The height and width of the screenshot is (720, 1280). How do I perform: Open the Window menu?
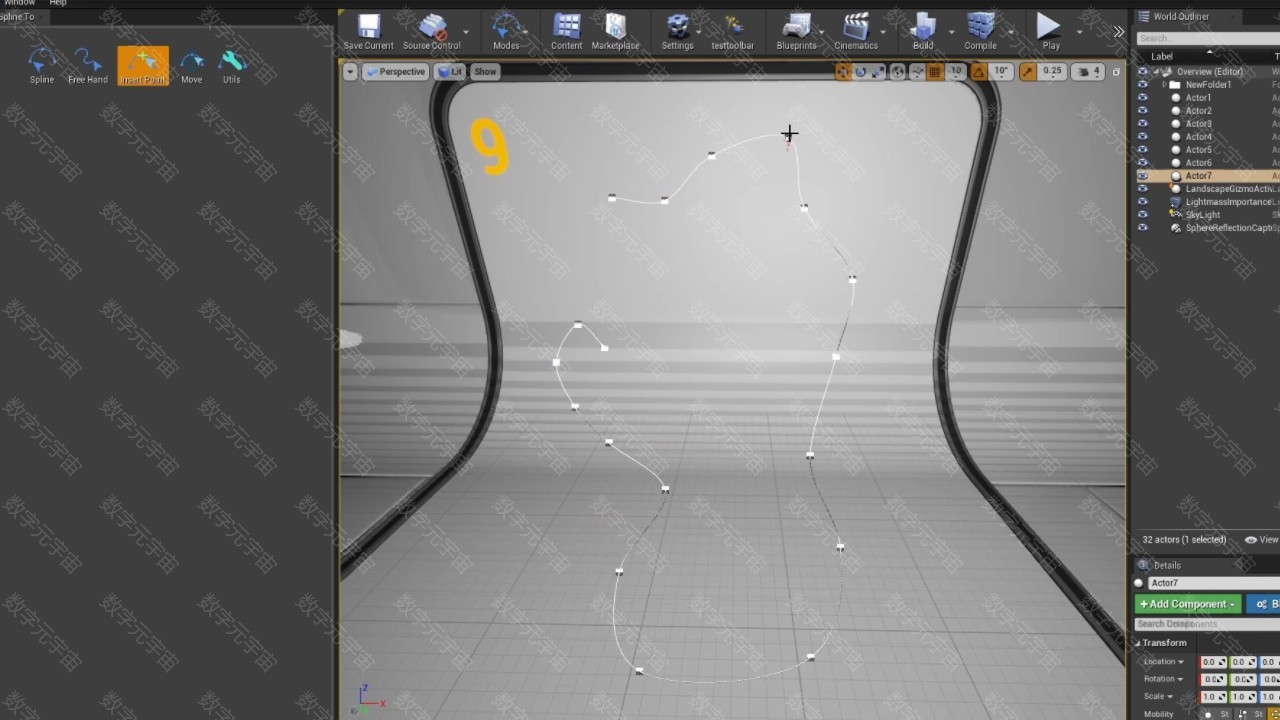pyautogui.click(x=19, y=3)
